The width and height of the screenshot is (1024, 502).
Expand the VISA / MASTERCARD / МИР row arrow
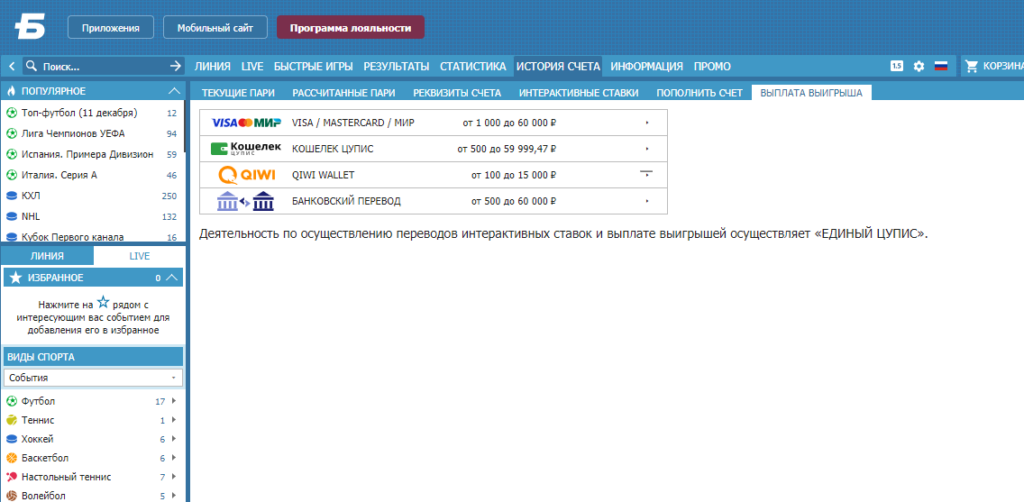coord(647,123)
